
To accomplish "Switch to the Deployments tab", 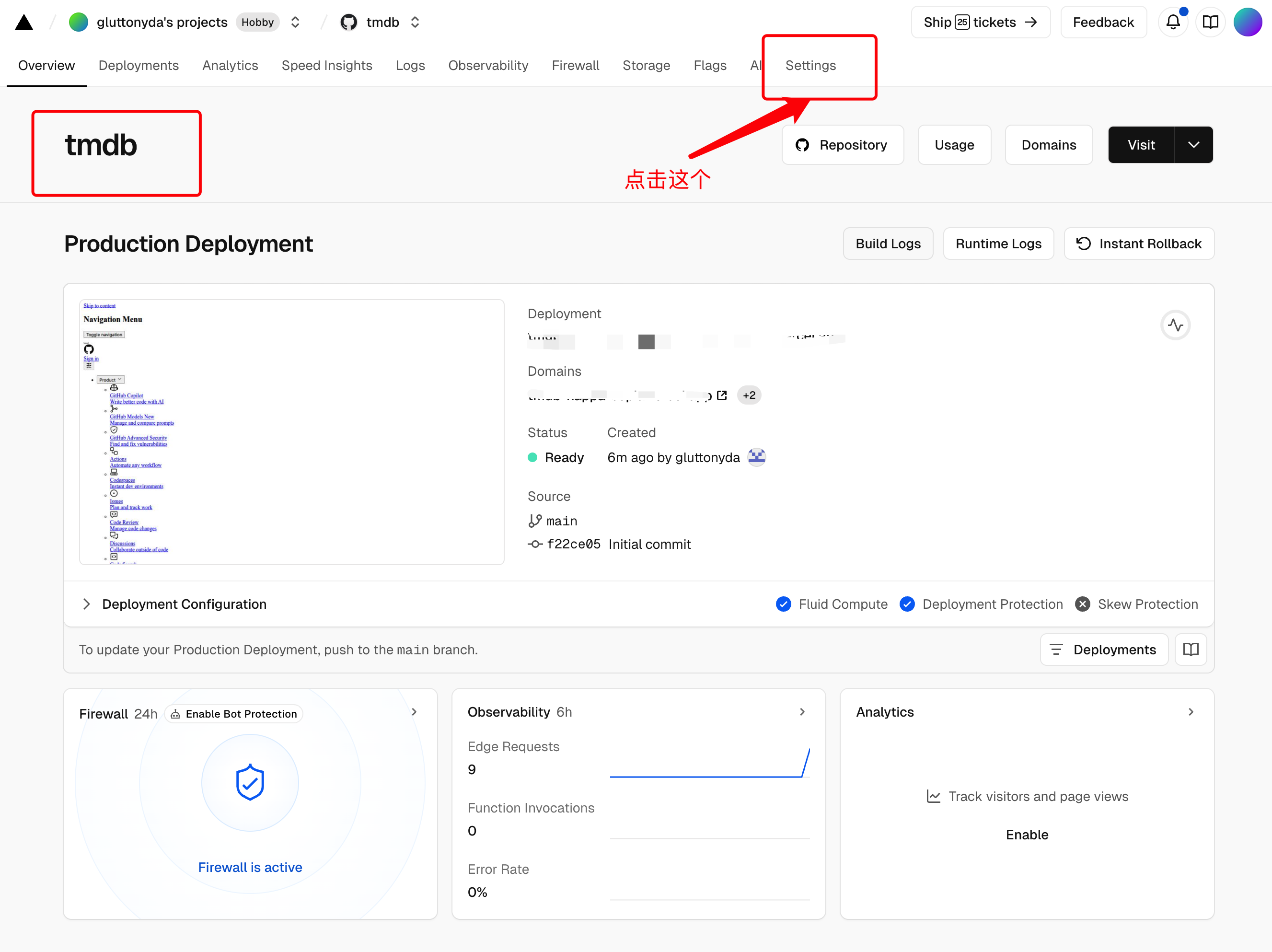I will click(139, 66).
